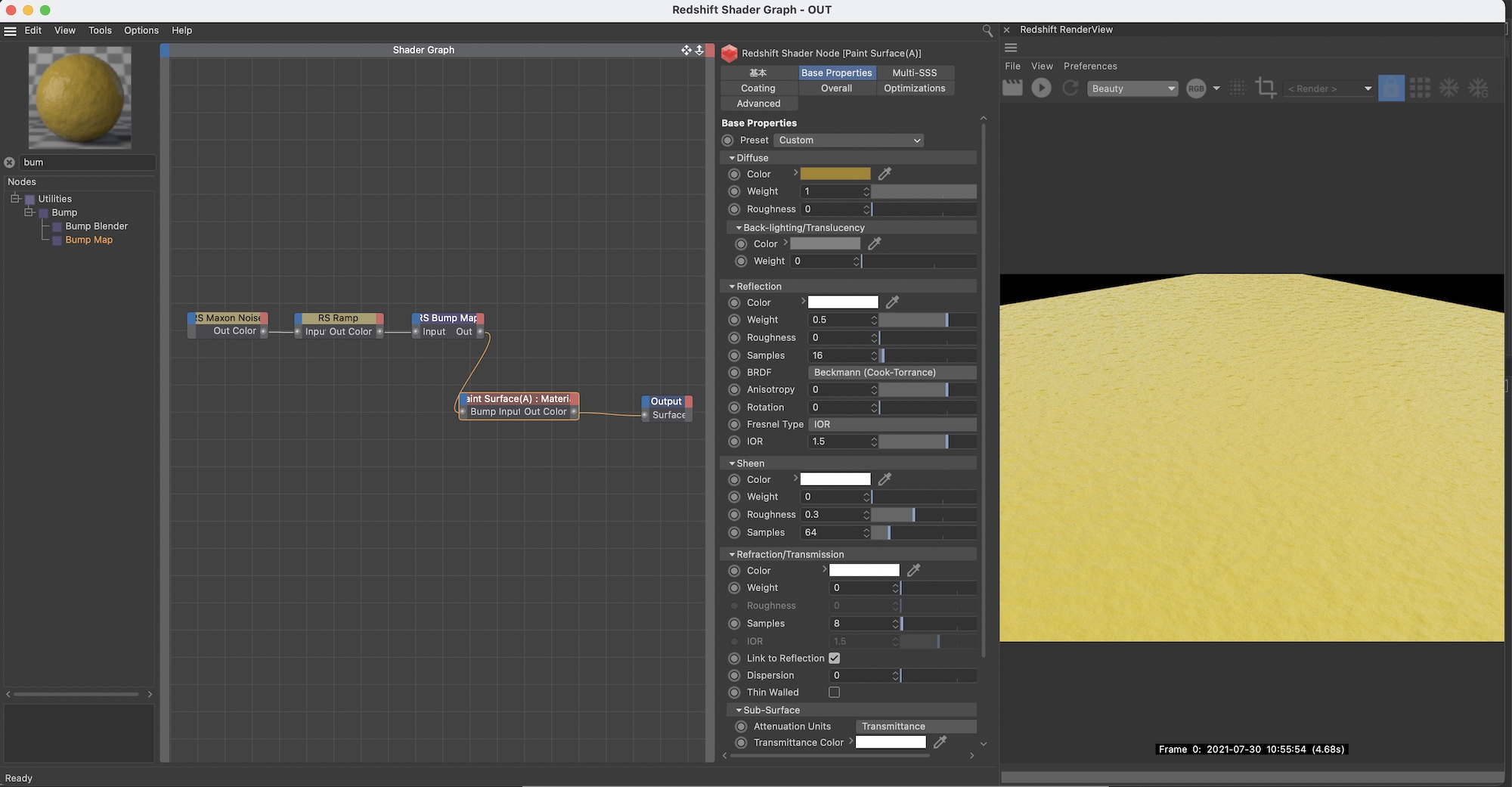Click the refresh render icon

pyautogui.click(x=1070, y=88)
